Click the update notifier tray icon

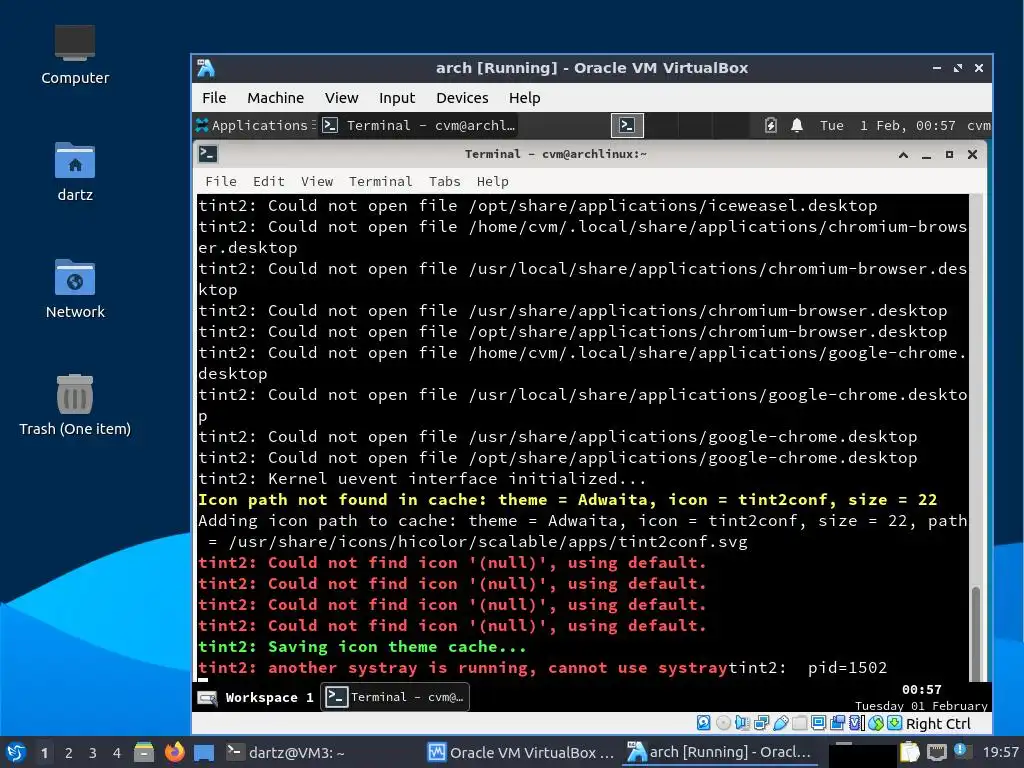tap(960, 750)
